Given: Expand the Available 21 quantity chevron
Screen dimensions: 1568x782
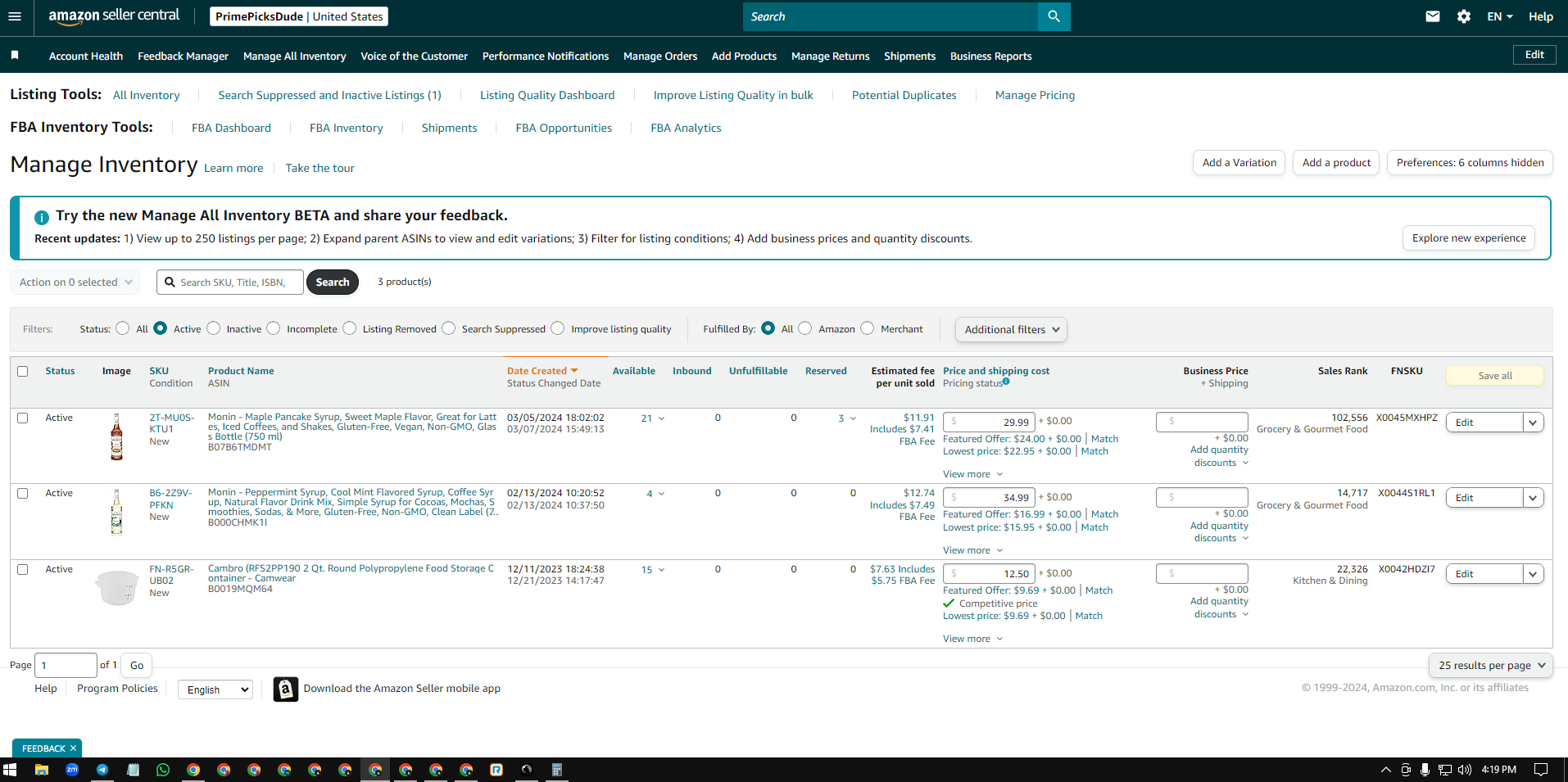Looking at the screenshot, I should click(661, 418).
